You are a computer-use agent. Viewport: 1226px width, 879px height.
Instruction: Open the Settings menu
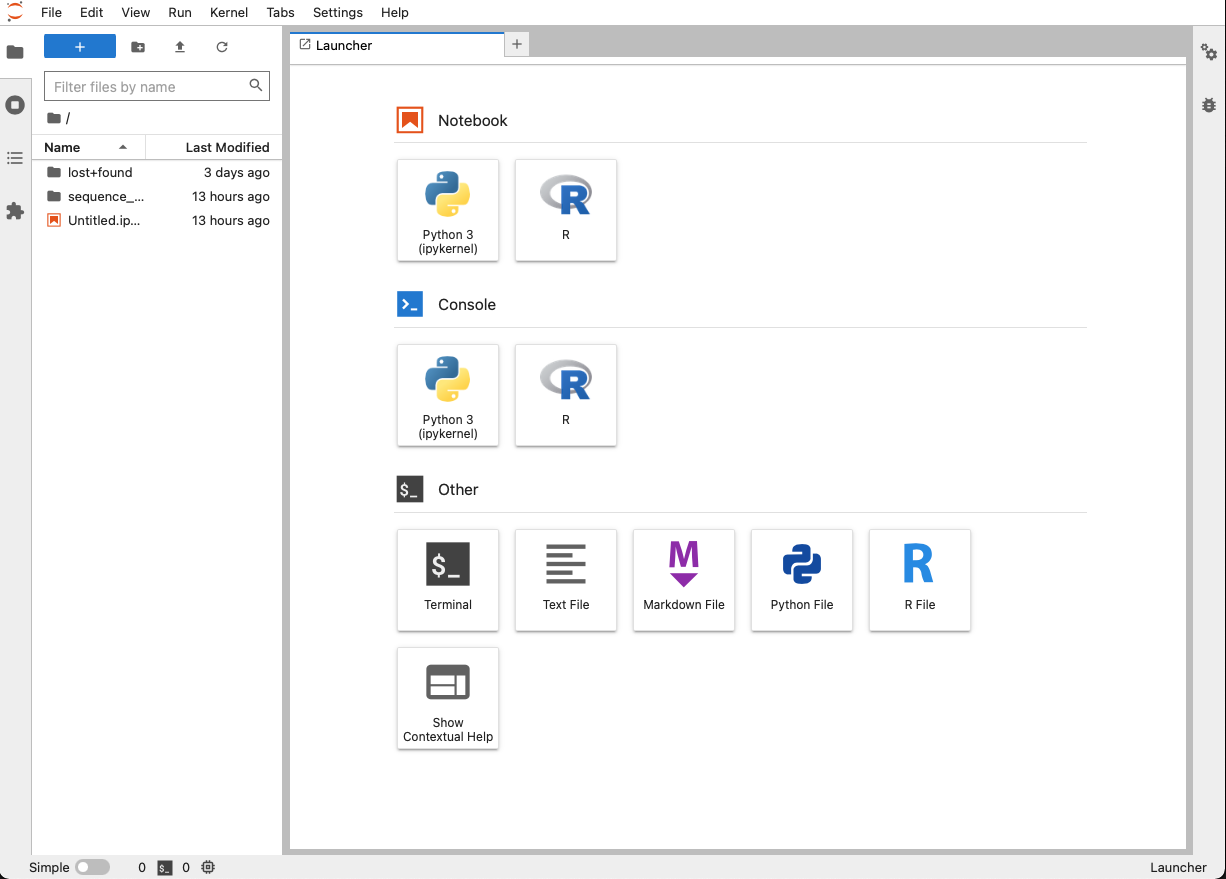point(337,12)
